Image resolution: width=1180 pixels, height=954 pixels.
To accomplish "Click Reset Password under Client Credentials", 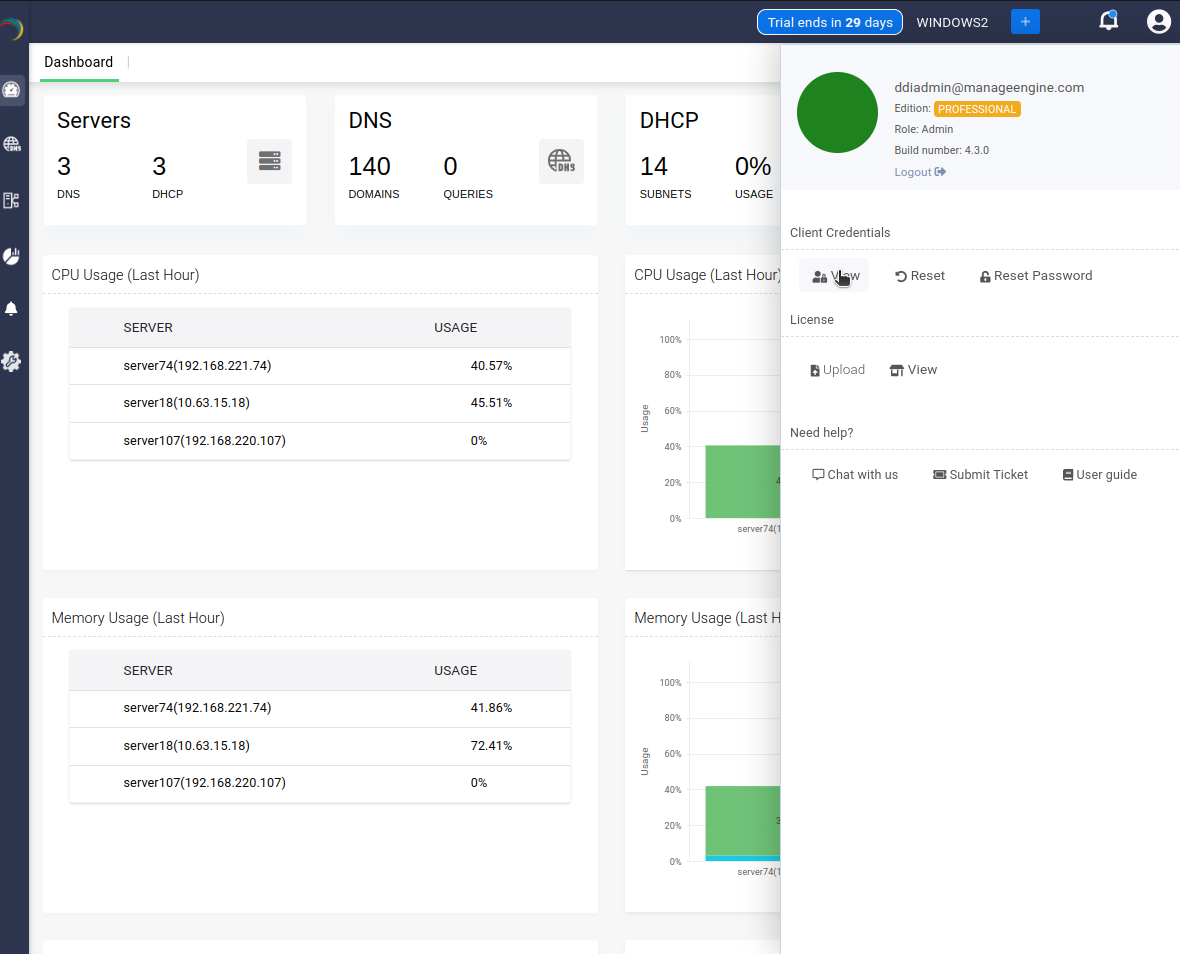I will click(x=1036, y=275).
